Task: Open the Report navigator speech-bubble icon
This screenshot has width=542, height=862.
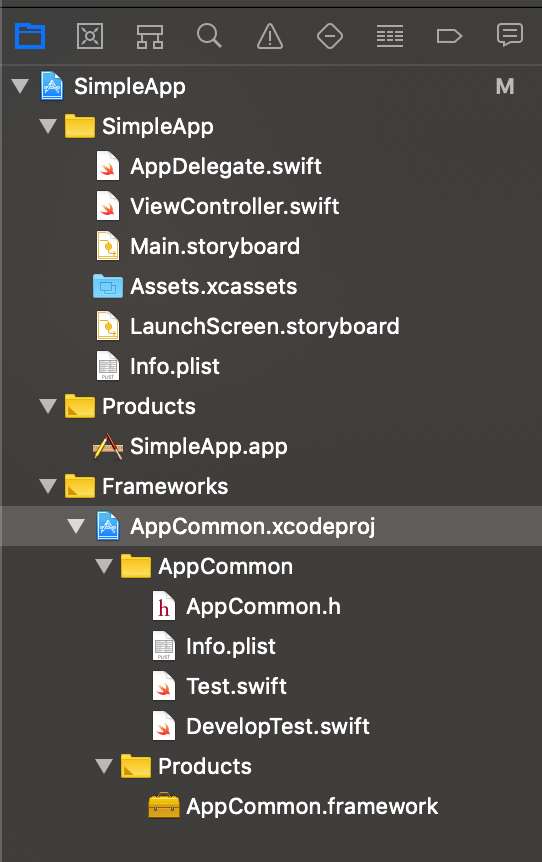Action: coord(510,36)
